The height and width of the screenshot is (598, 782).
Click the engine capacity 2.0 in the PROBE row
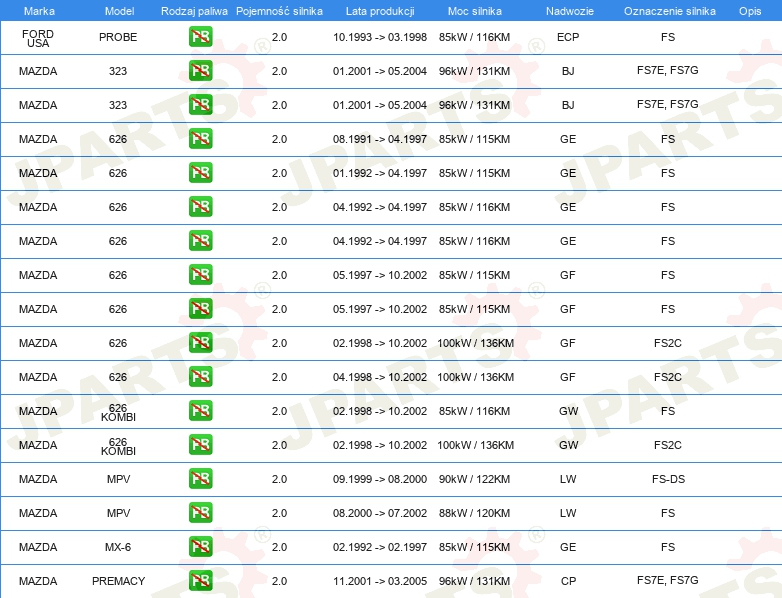(279, 37)
